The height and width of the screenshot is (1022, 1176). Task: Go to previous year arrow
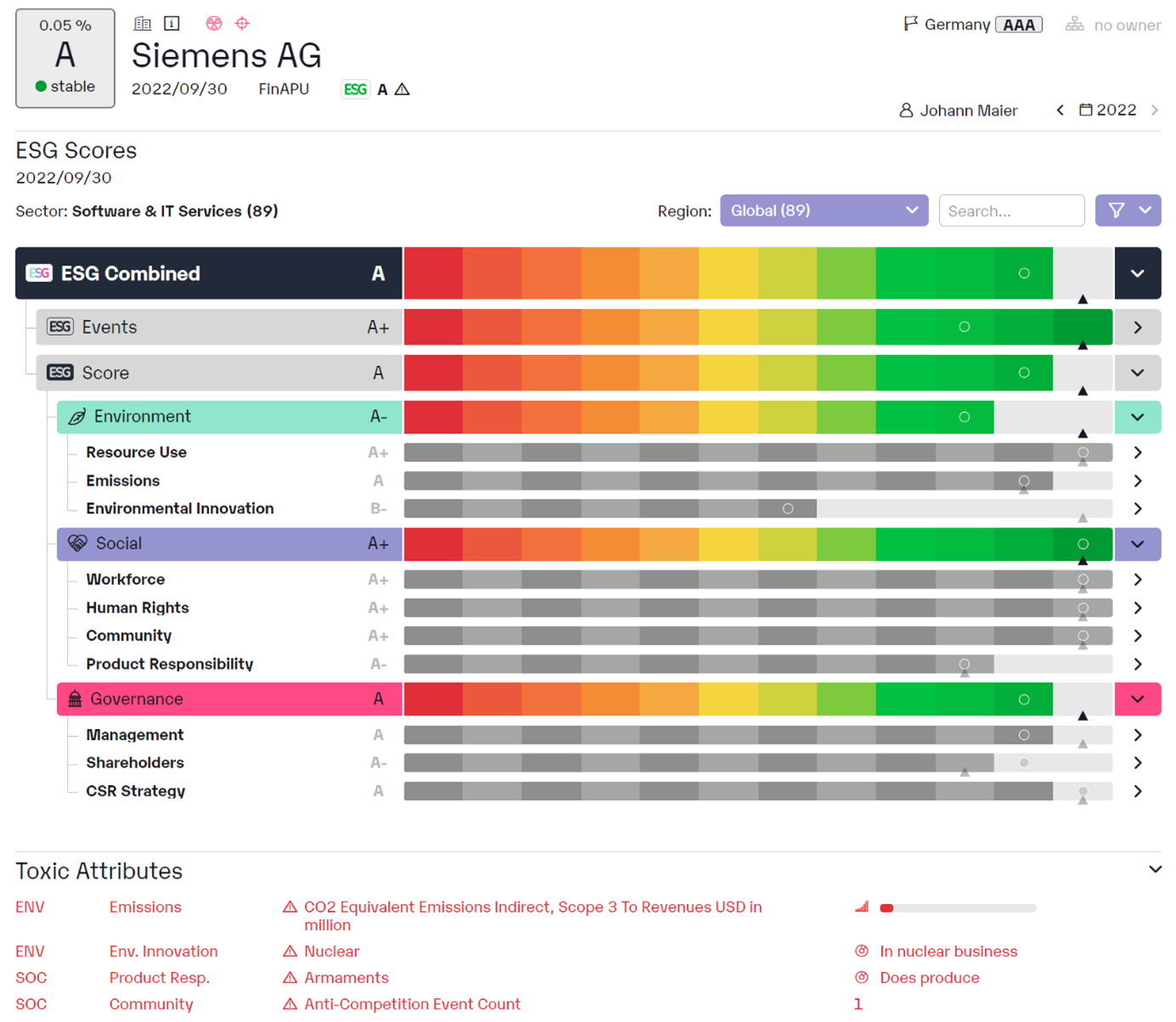click(x=1060, y=110)
